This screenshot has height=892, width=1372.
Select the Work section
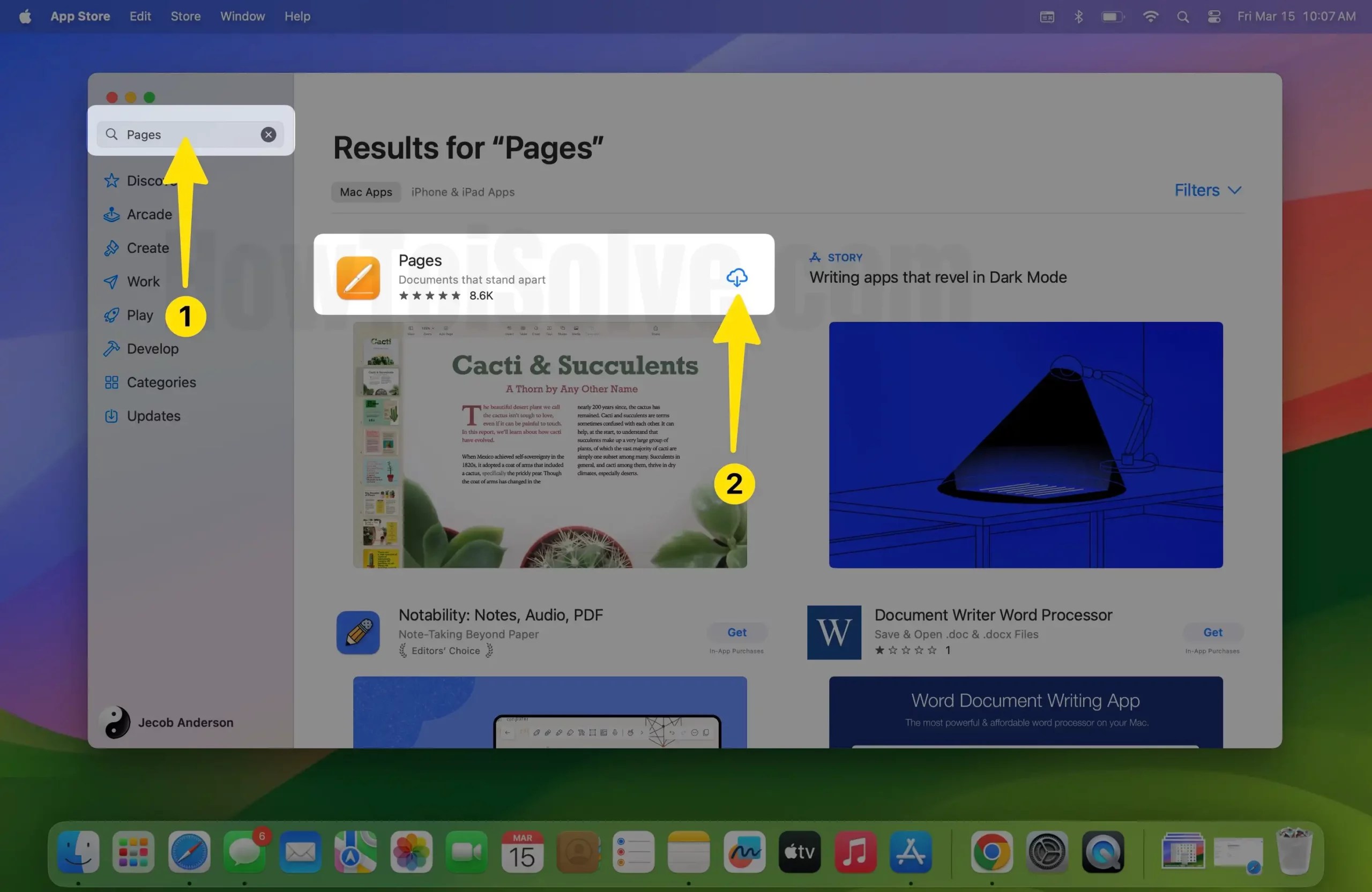coord(143,281)
